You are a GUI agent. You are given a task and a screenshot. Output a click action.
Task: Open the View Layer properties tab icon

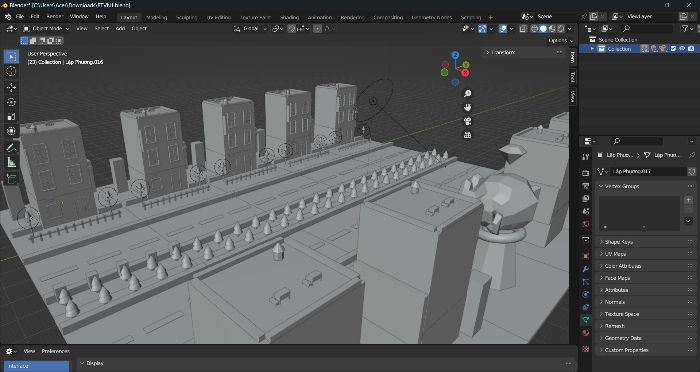tap(586, 198)
